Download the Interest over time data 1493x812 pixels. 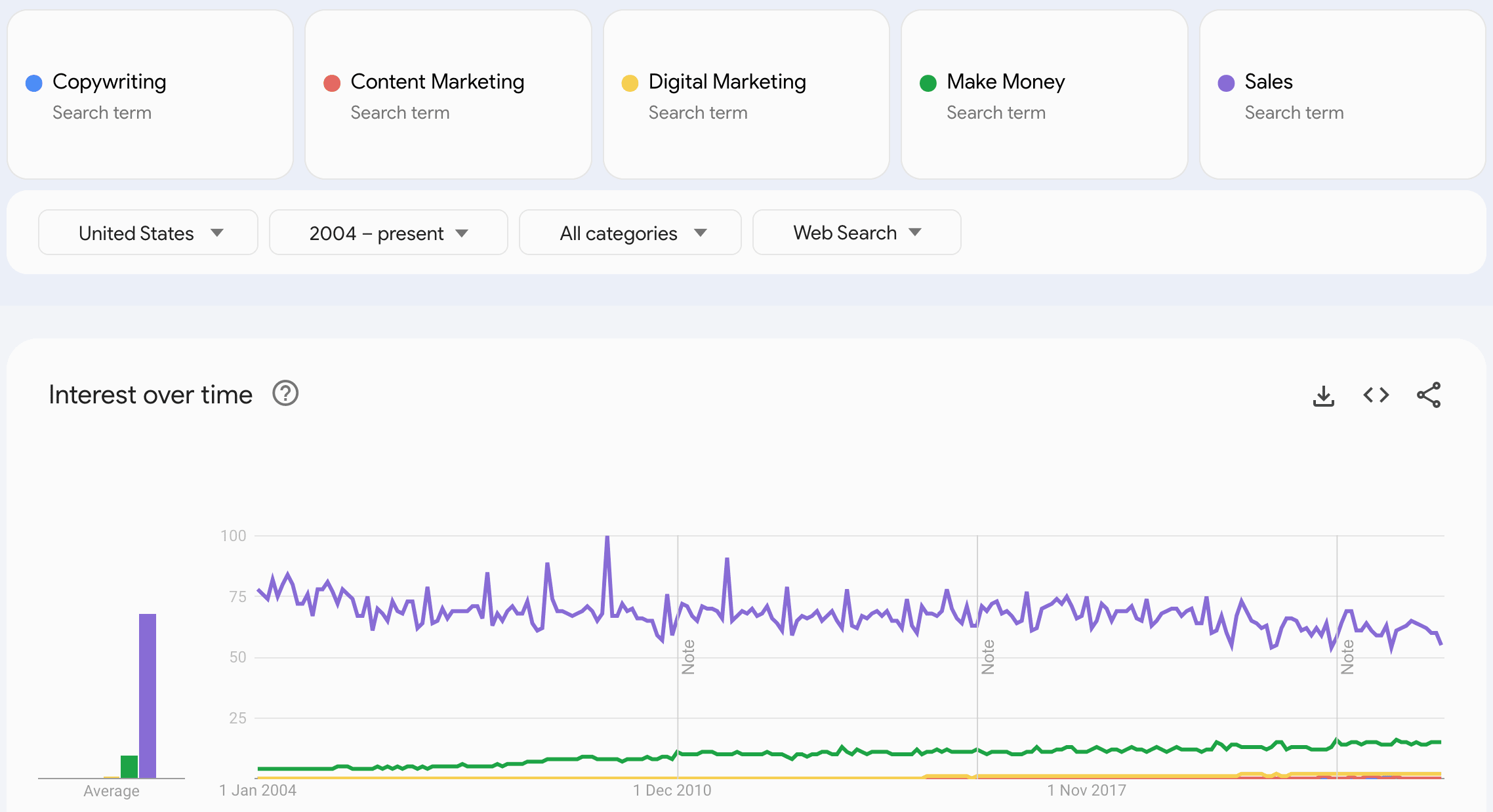[x=1323, y=396]
